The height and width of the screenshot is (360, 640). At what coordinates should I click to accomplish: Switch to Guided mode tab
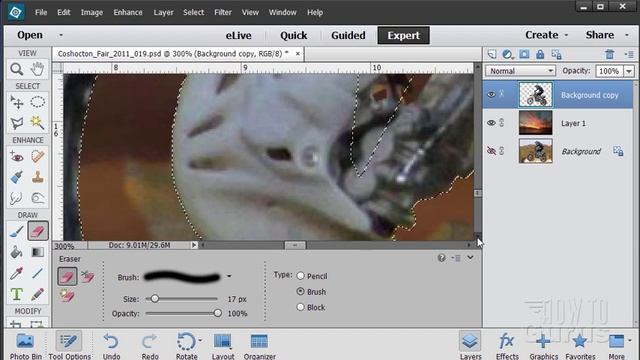(348, 36)
